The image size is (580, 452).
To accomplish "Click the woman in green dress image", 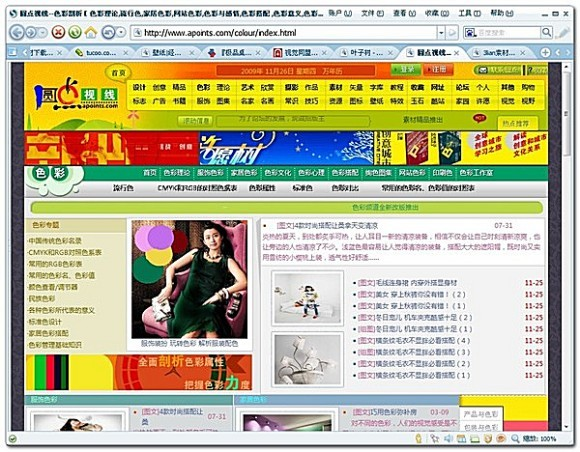I will [x=189, y=279].
